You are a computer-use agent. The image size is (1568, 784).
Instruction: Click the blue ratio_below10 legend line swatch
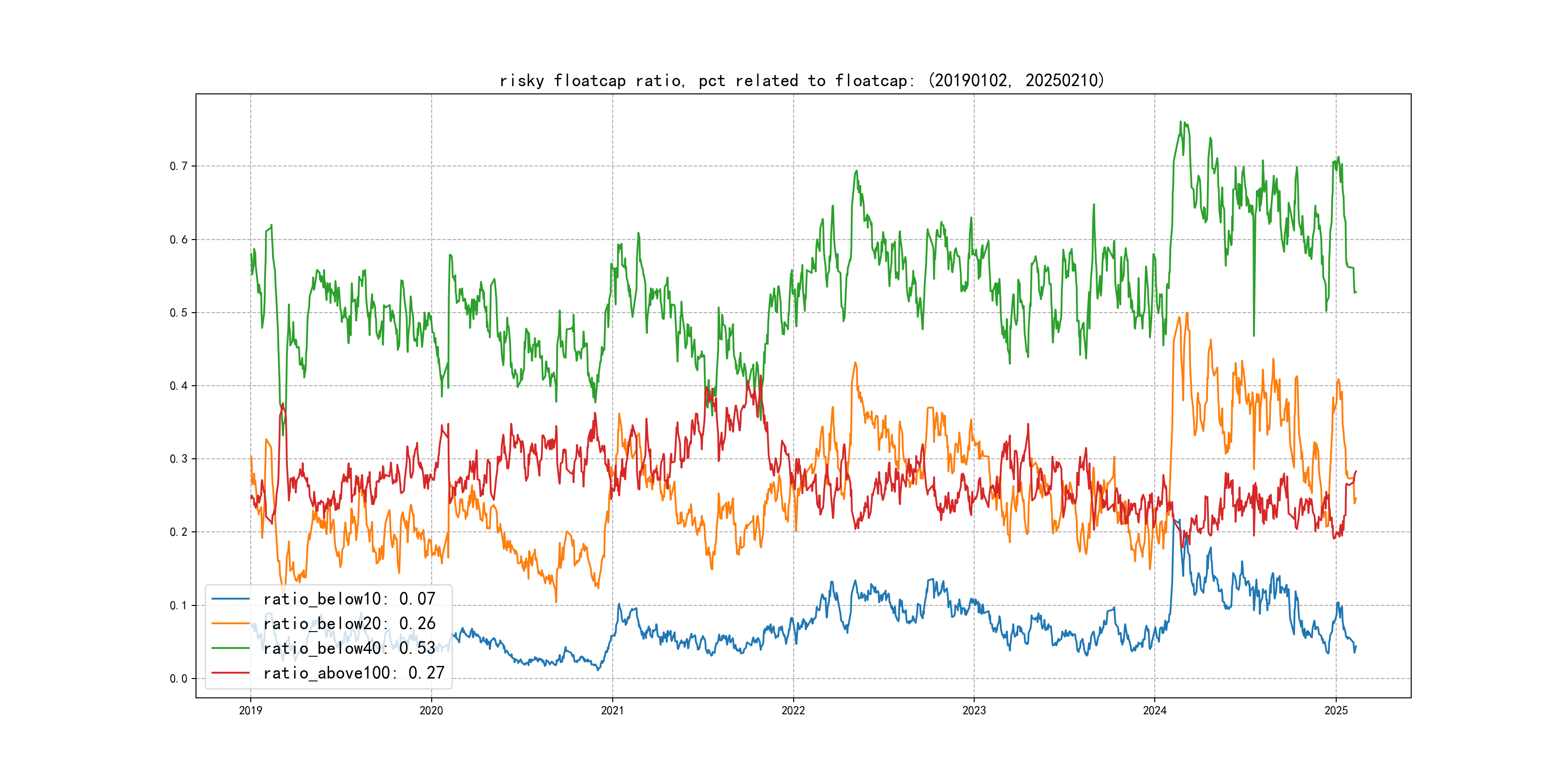coord(230,599)
